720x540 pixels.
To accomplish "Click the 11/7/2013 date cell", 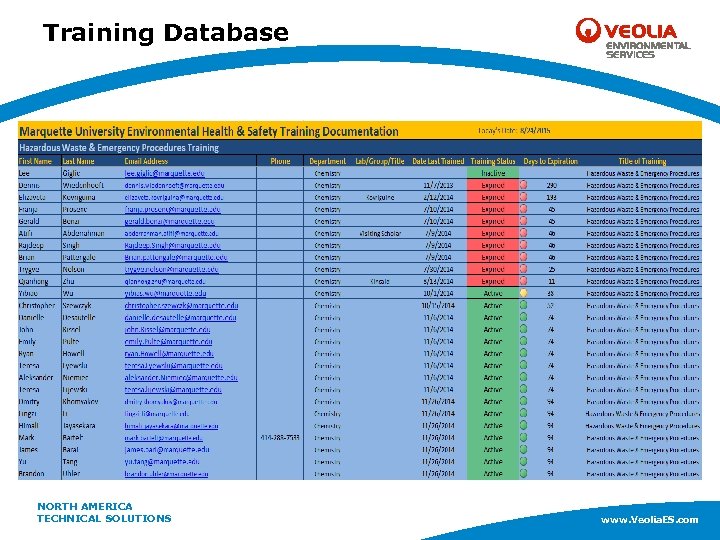I will (x=438, y=185).
